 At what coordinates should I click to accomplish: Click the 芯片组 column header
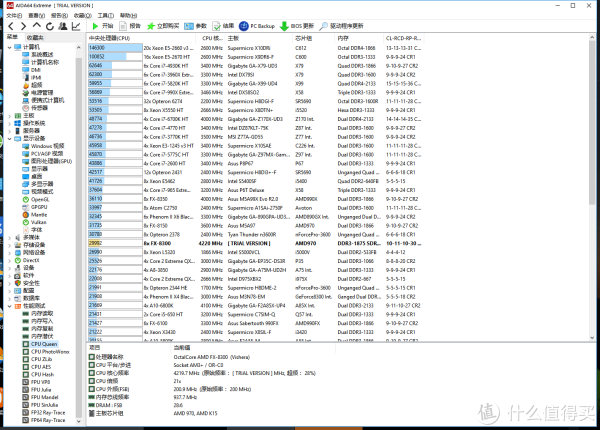(313, 38)
